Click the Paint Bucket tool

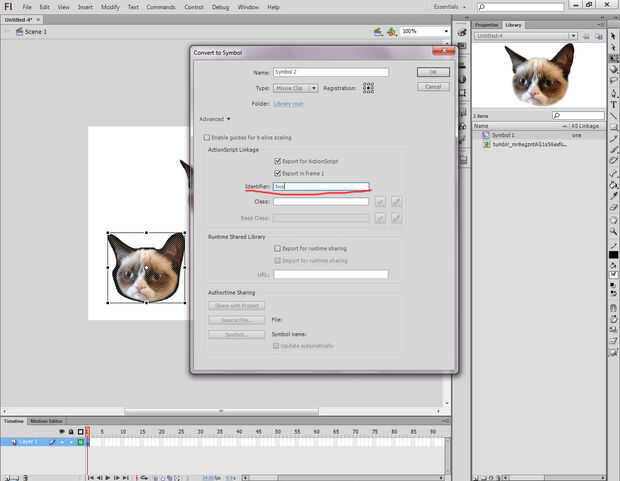(x=613, y=186)
